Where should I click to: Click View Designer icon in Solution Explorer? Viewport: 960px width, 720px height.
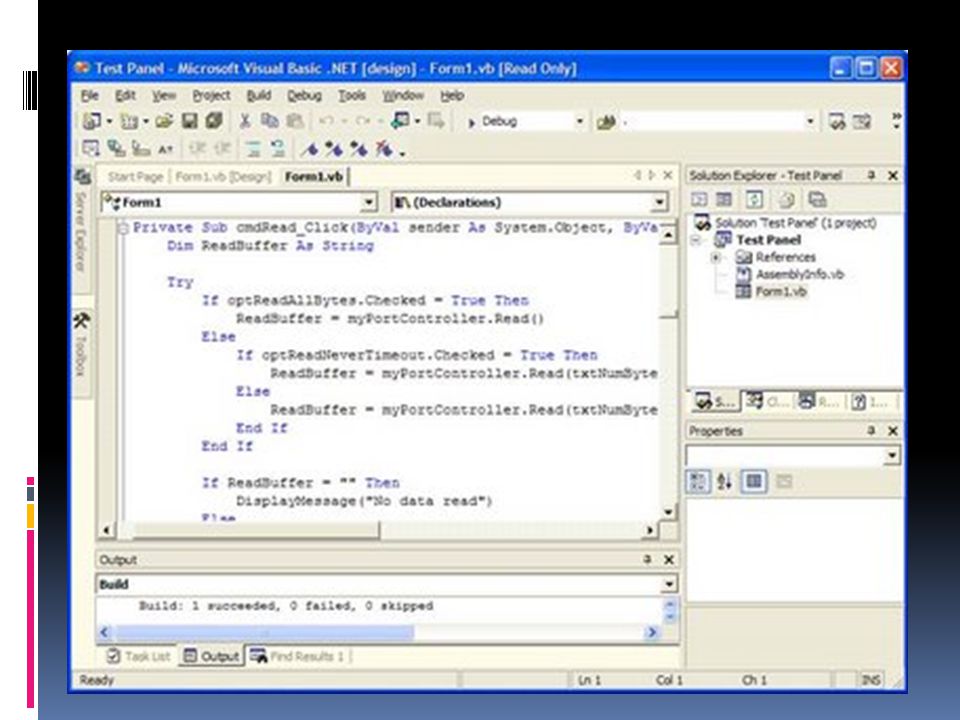click(x=724, y=200)
